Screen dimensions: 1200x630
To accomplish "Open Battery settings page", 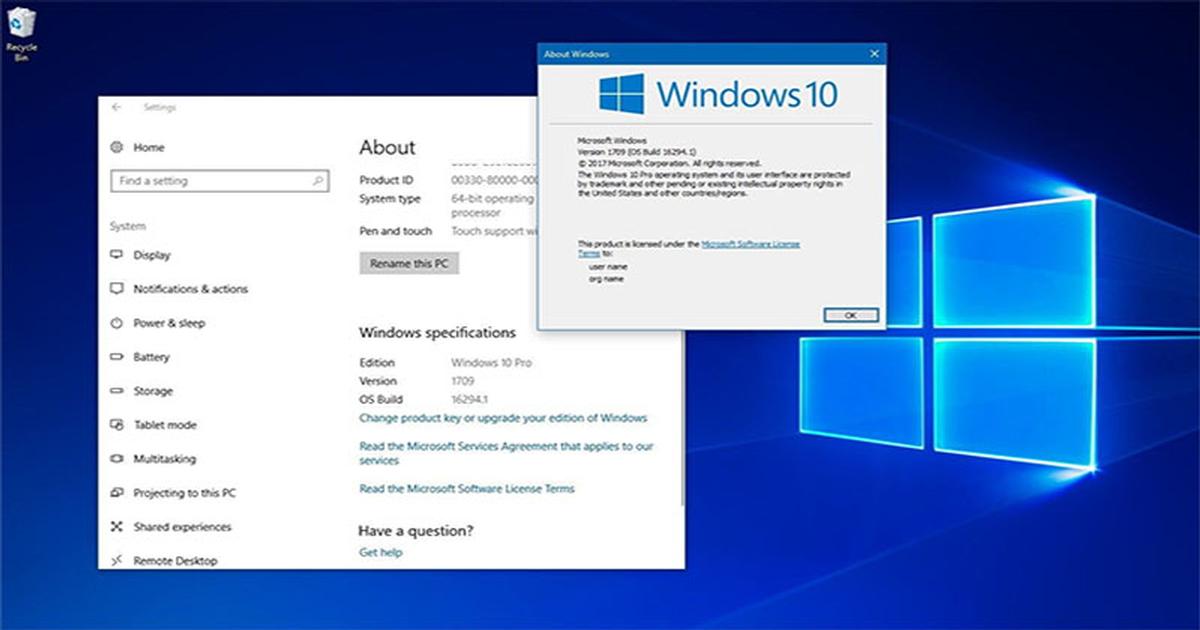I will coord(151,357).
